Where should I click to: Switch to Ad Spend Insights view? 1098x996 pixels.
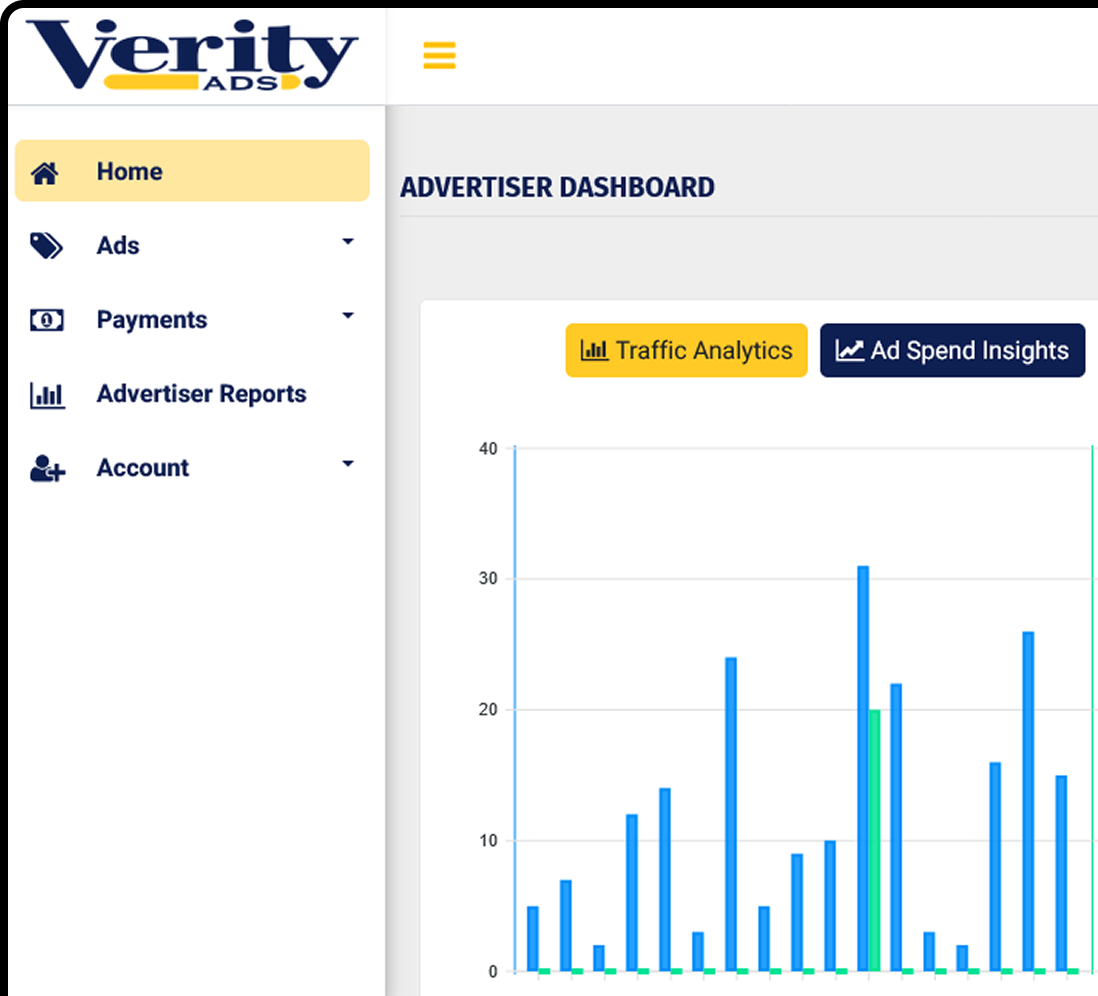coord(952,351)
